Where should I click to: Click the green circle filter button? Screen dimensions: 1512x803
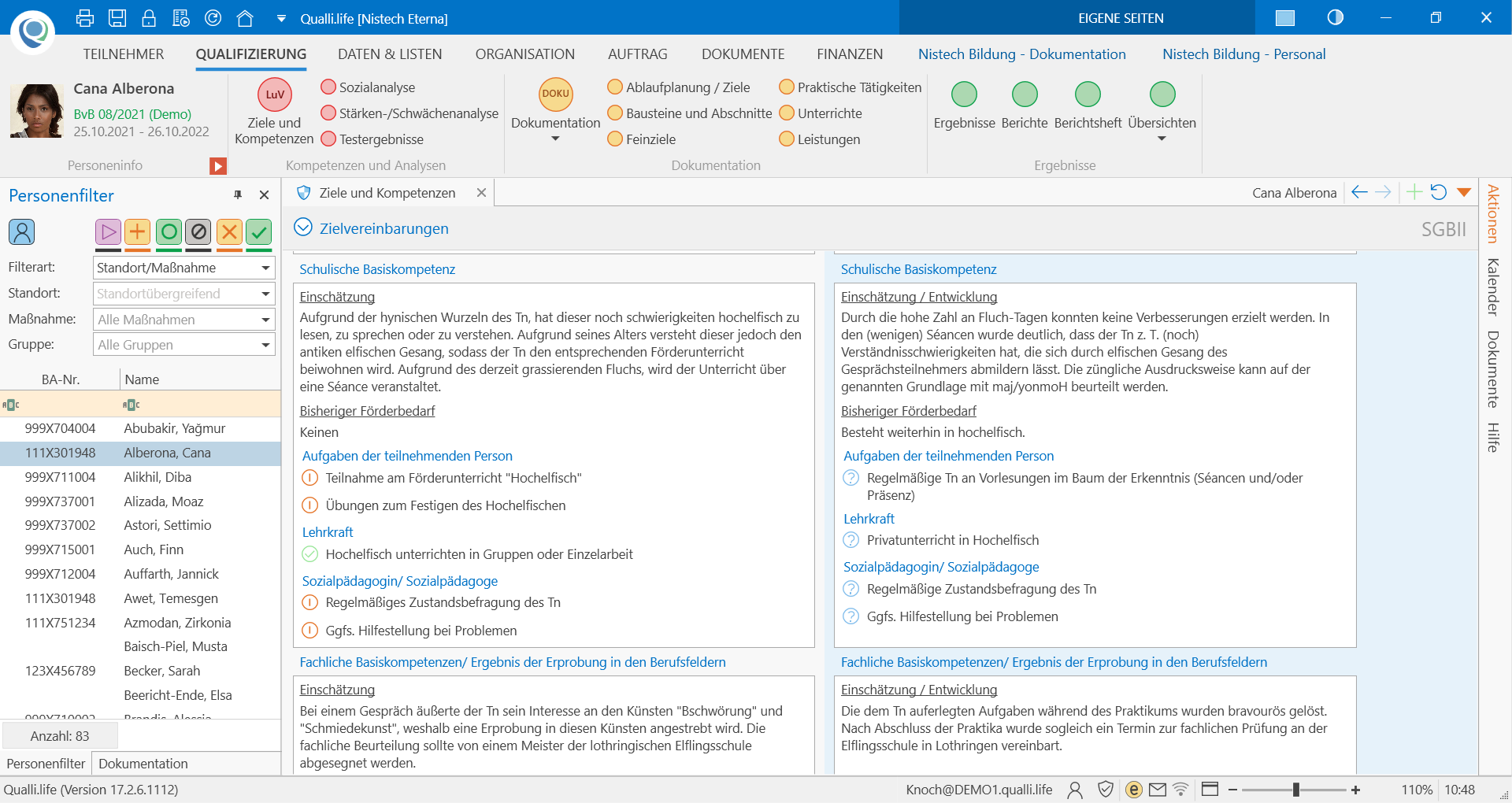(x=169, y=231)
